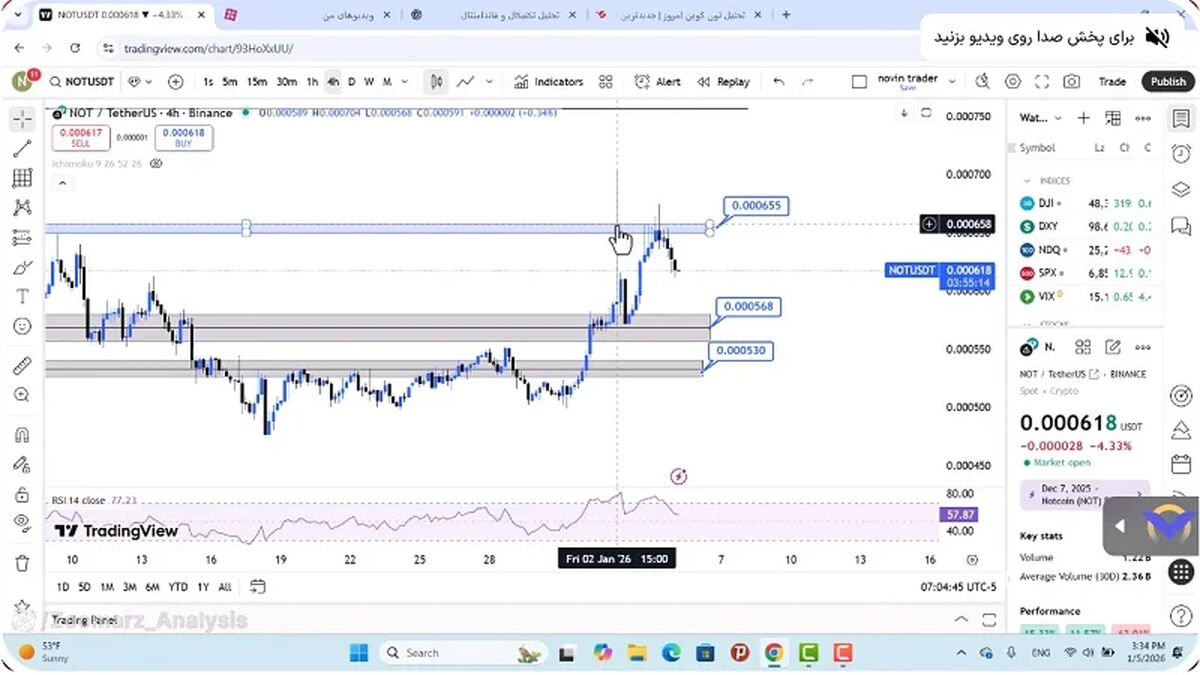This screenshot has height=675, width=1200.
Task: Open indicator templates grid icon
Action: point(606,82)
